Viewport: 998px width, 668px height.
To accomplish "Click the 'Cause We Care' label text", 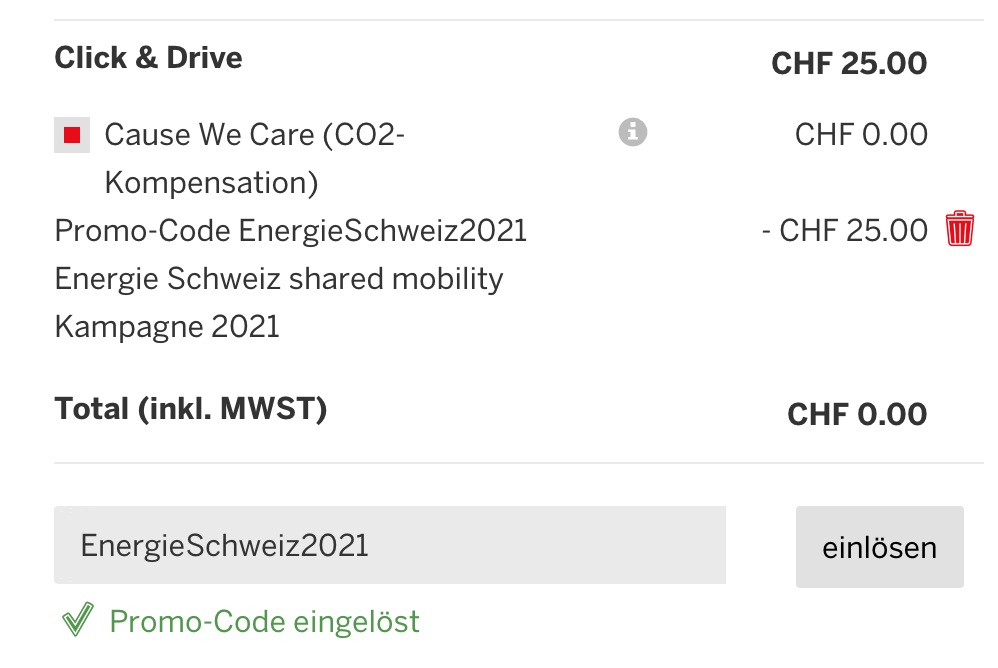I will tap(254, 135).
